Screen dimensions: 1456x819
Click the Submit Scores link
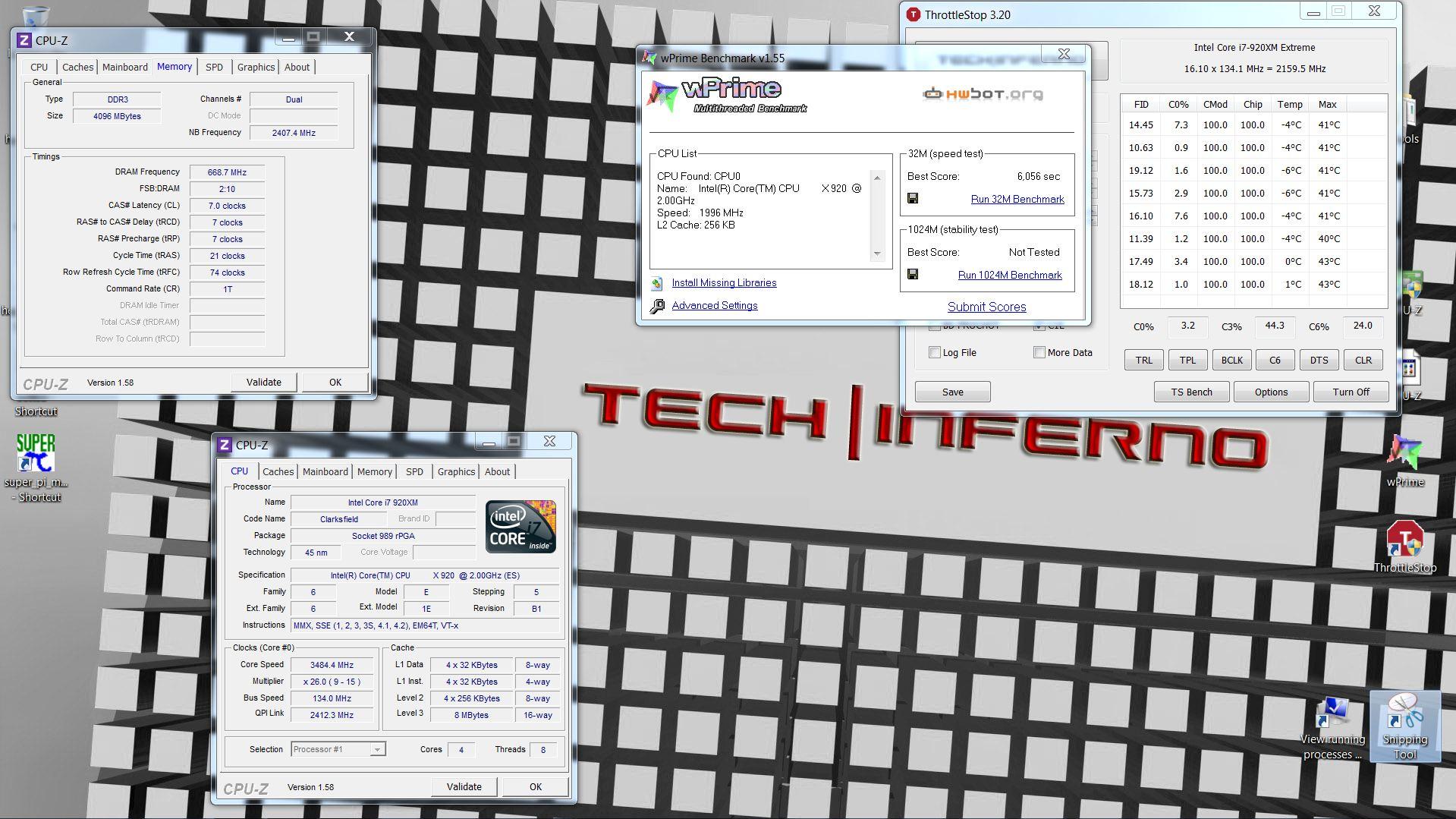click(986, 307)
